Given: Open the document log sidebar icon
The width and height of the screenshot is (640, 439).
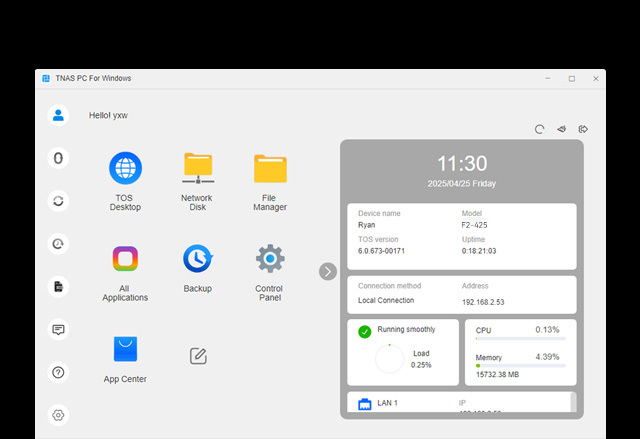Looking at the screenshot, I should tap(58, 286).
